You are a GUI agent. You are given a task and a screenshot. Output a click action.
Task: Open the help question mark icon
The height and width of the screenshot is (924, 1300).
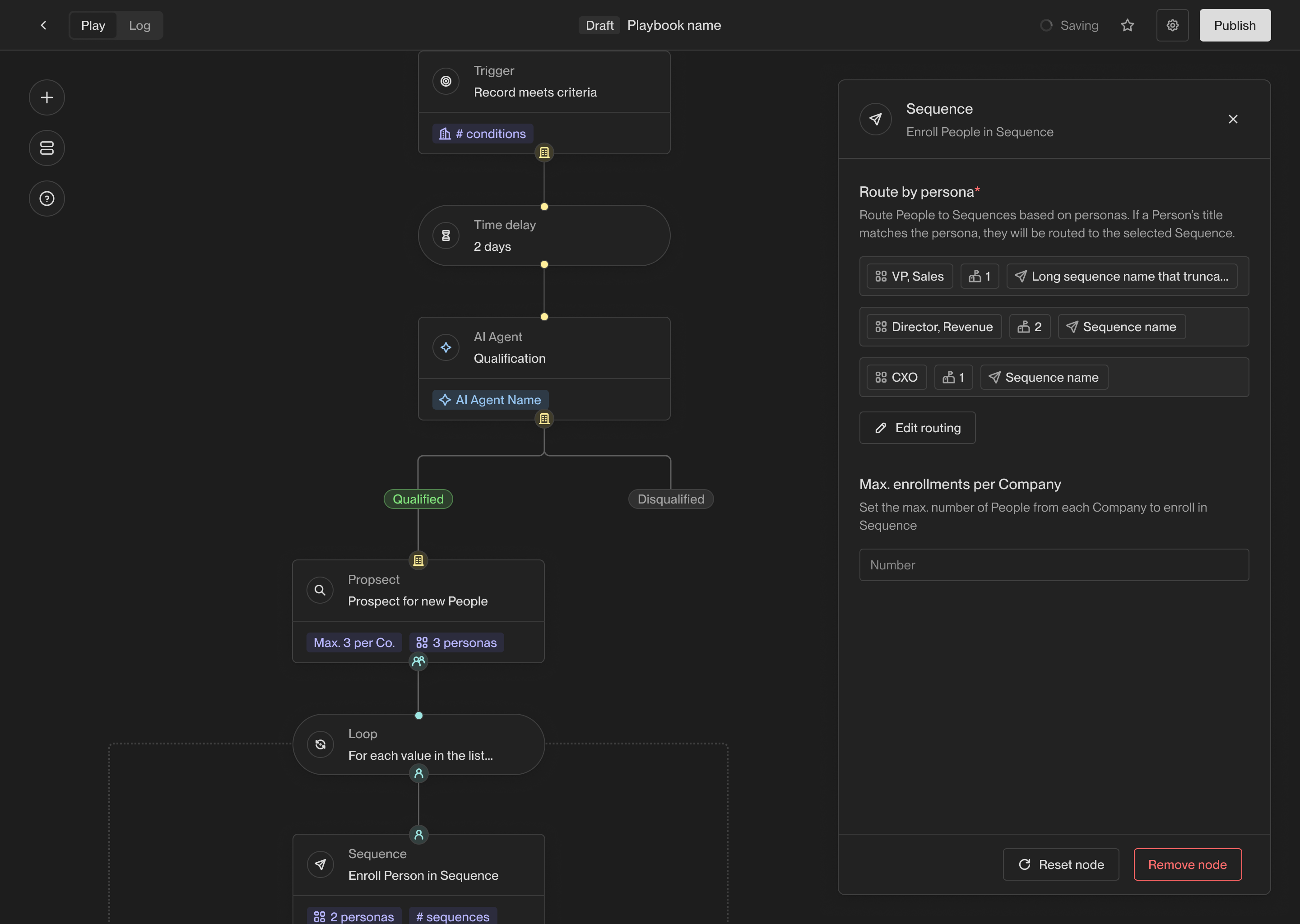click(46, 199)
